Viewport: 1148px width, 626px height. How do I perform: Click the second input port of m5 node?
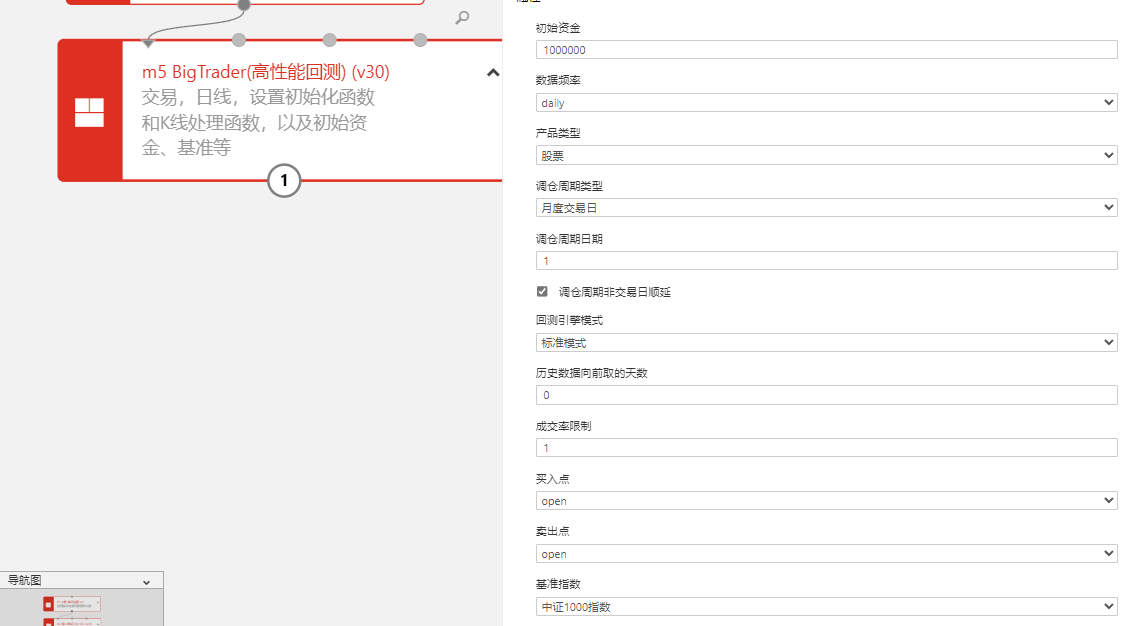click(238, 40)
